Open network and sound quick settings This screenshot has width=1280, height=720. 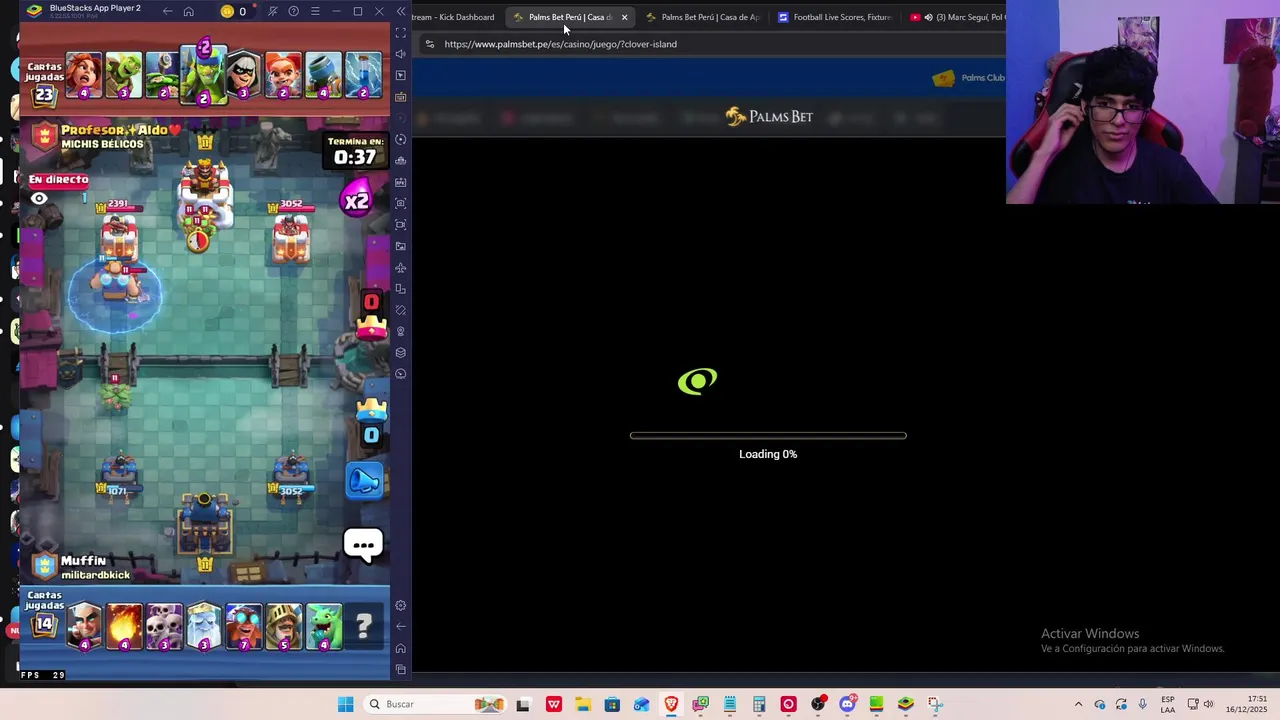(x=1200, y=704)
